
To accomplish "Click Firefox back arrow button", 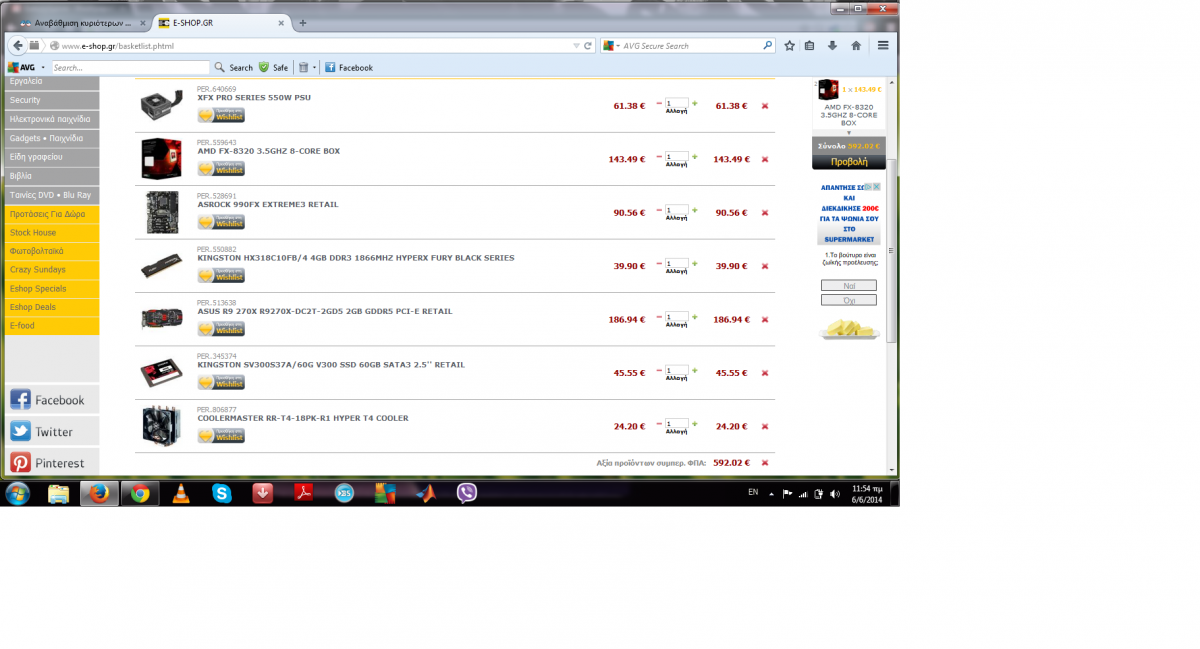I will coord(17,45).
